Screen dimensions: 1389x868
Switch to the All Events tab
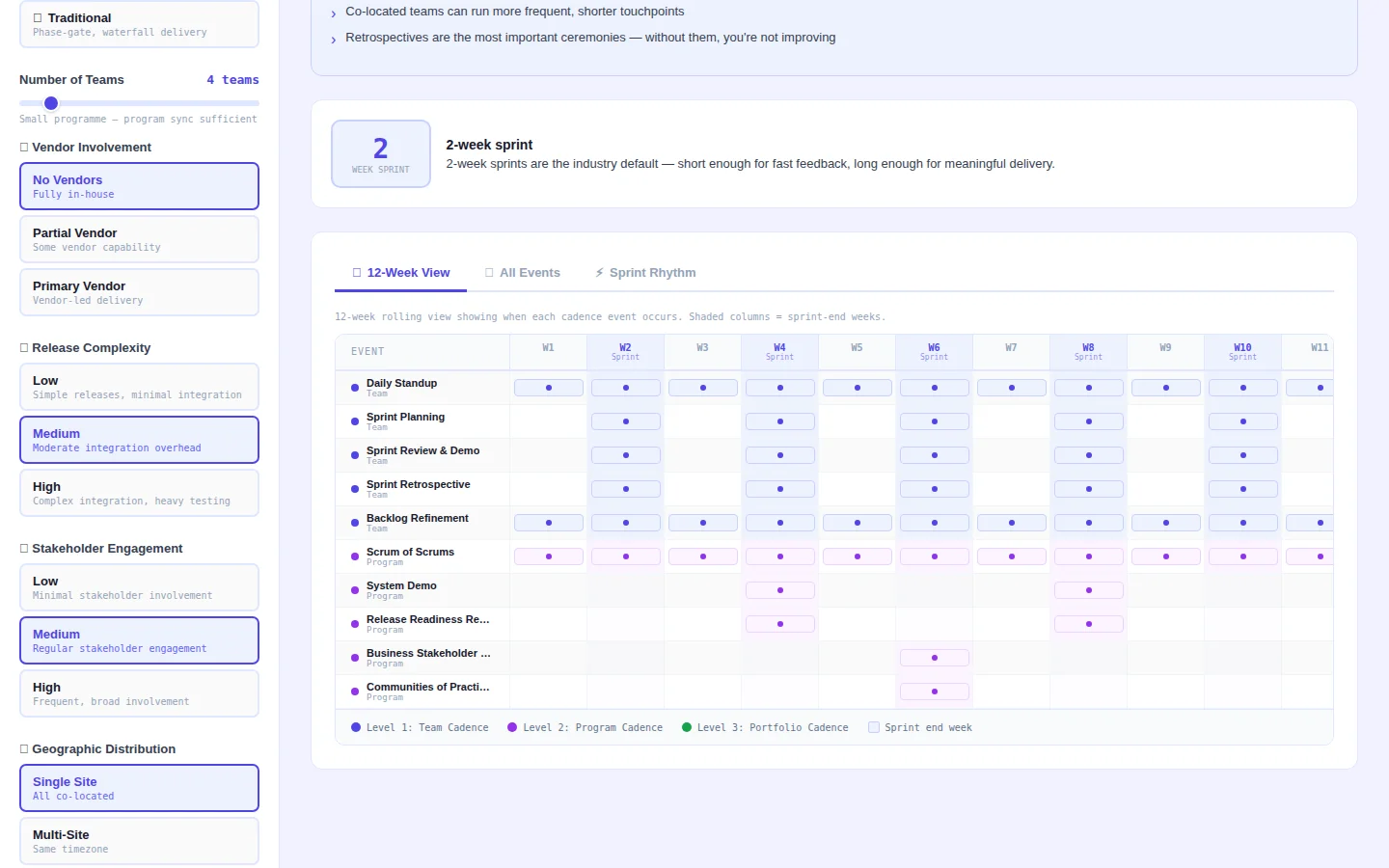[522, 273]
